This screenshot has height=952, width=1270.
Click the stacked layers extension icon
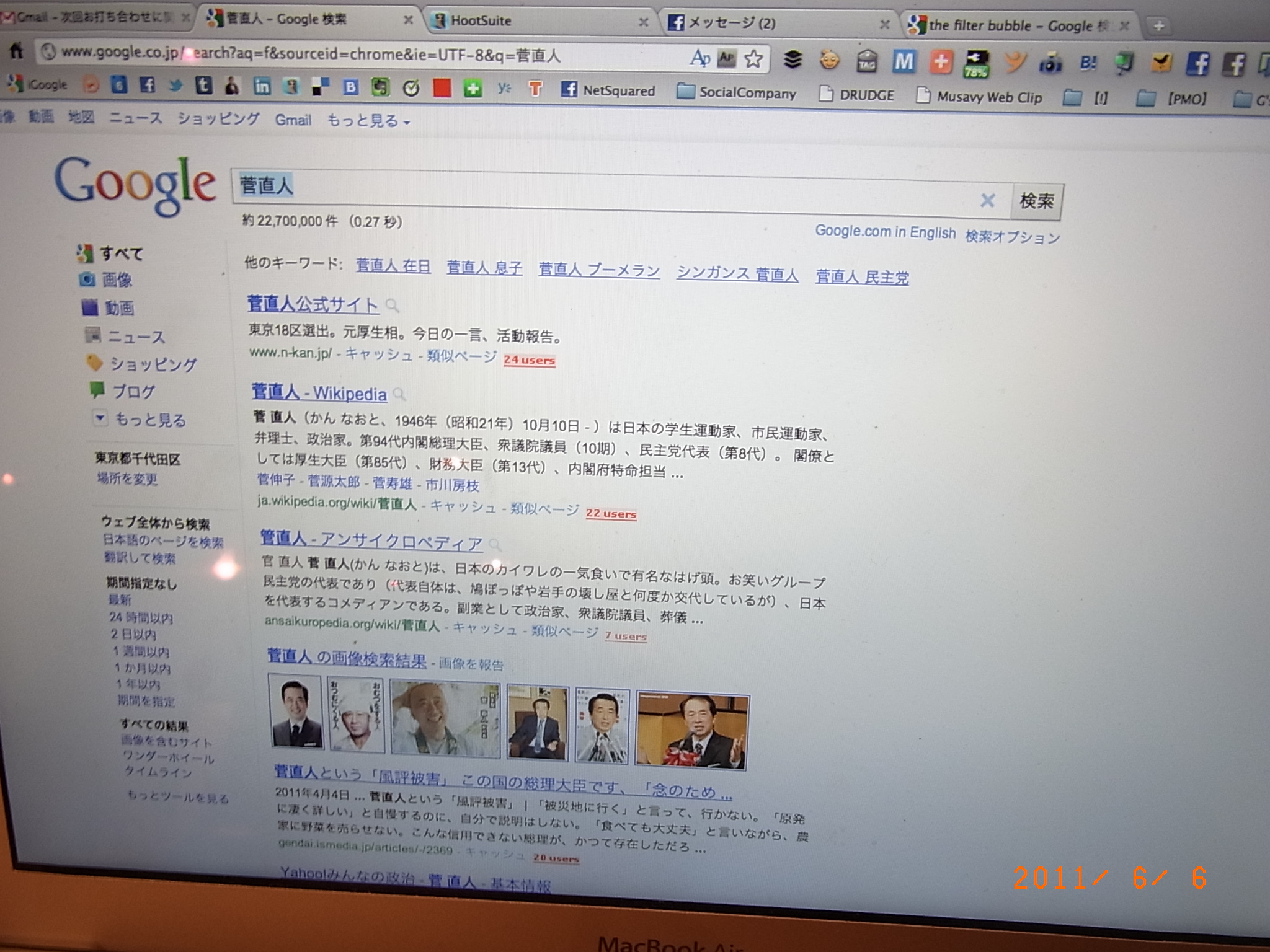point(793,59)
